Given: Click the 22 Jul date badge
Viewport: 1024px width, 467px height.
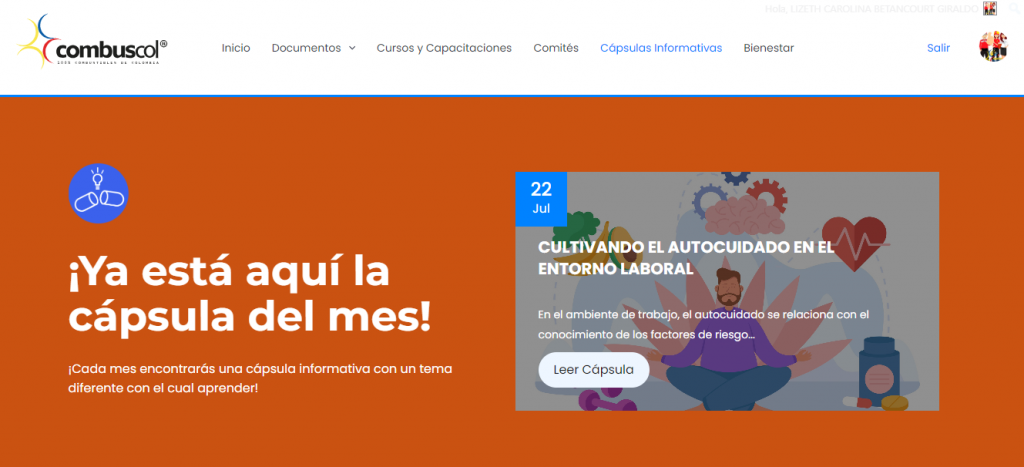Looking at the screenshot, I should pos(541,198).
